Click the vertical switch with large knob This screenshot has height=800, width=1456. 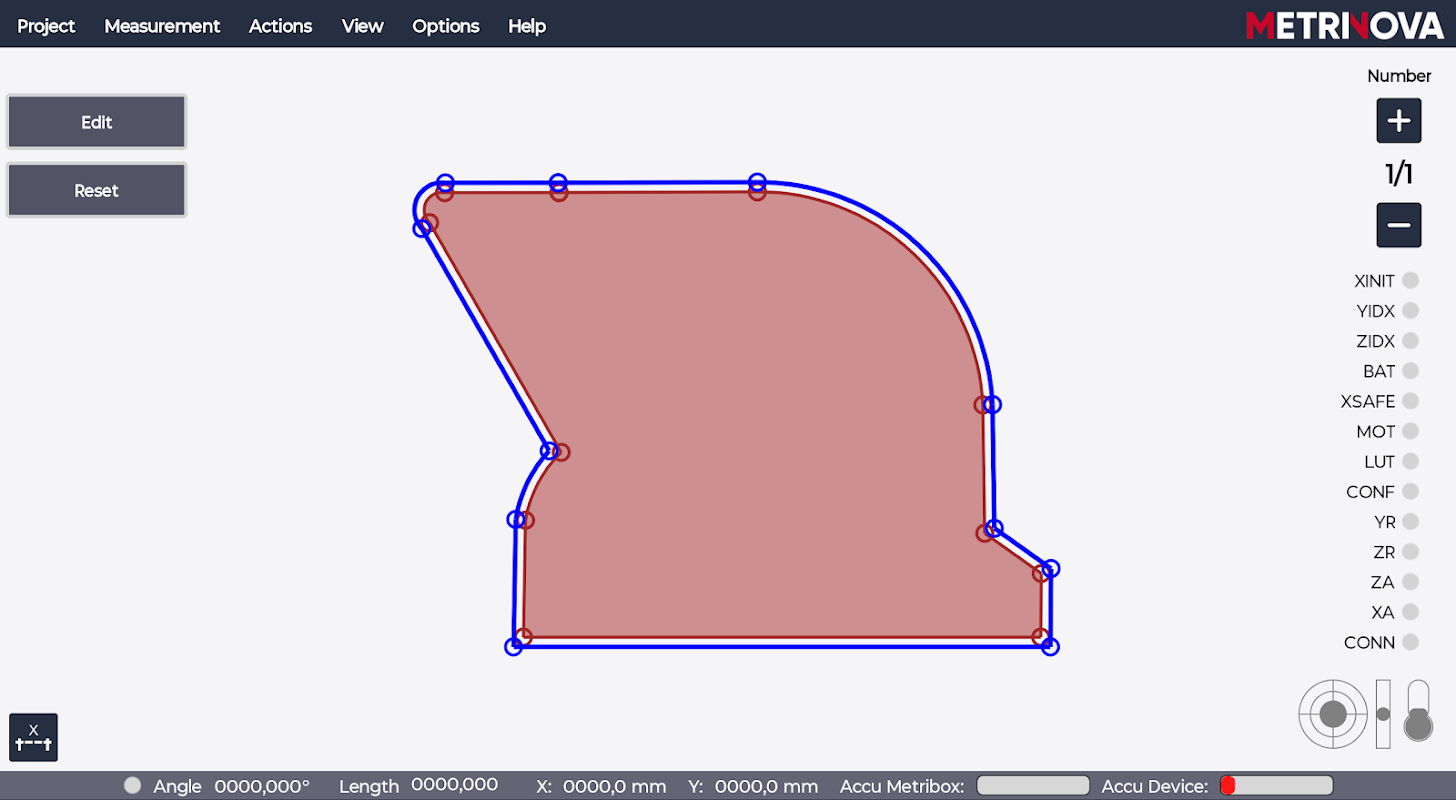(1418, 712)
